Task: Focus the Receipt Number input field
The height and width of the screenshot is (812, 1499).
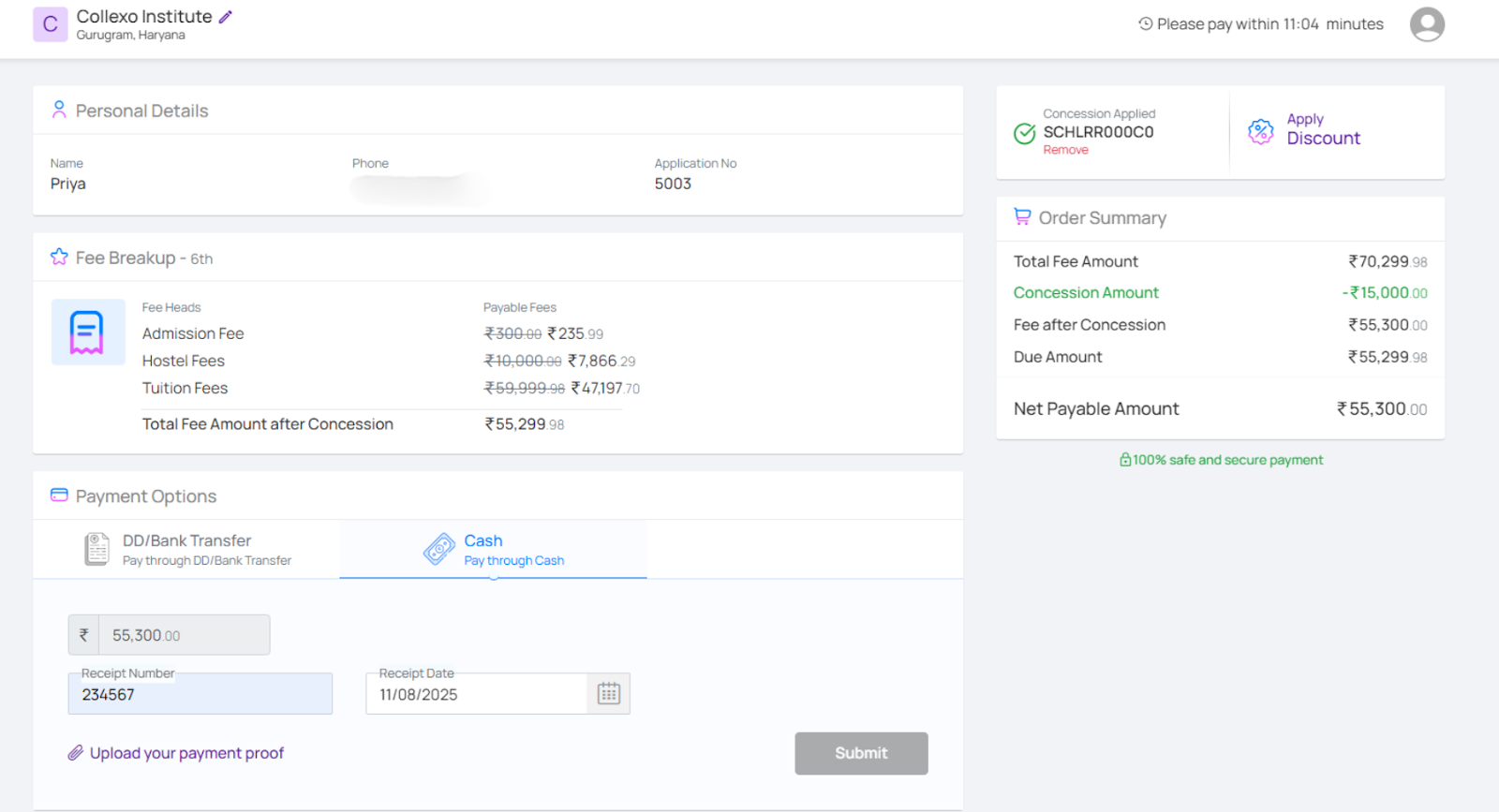Action: (x=200, y=695)
